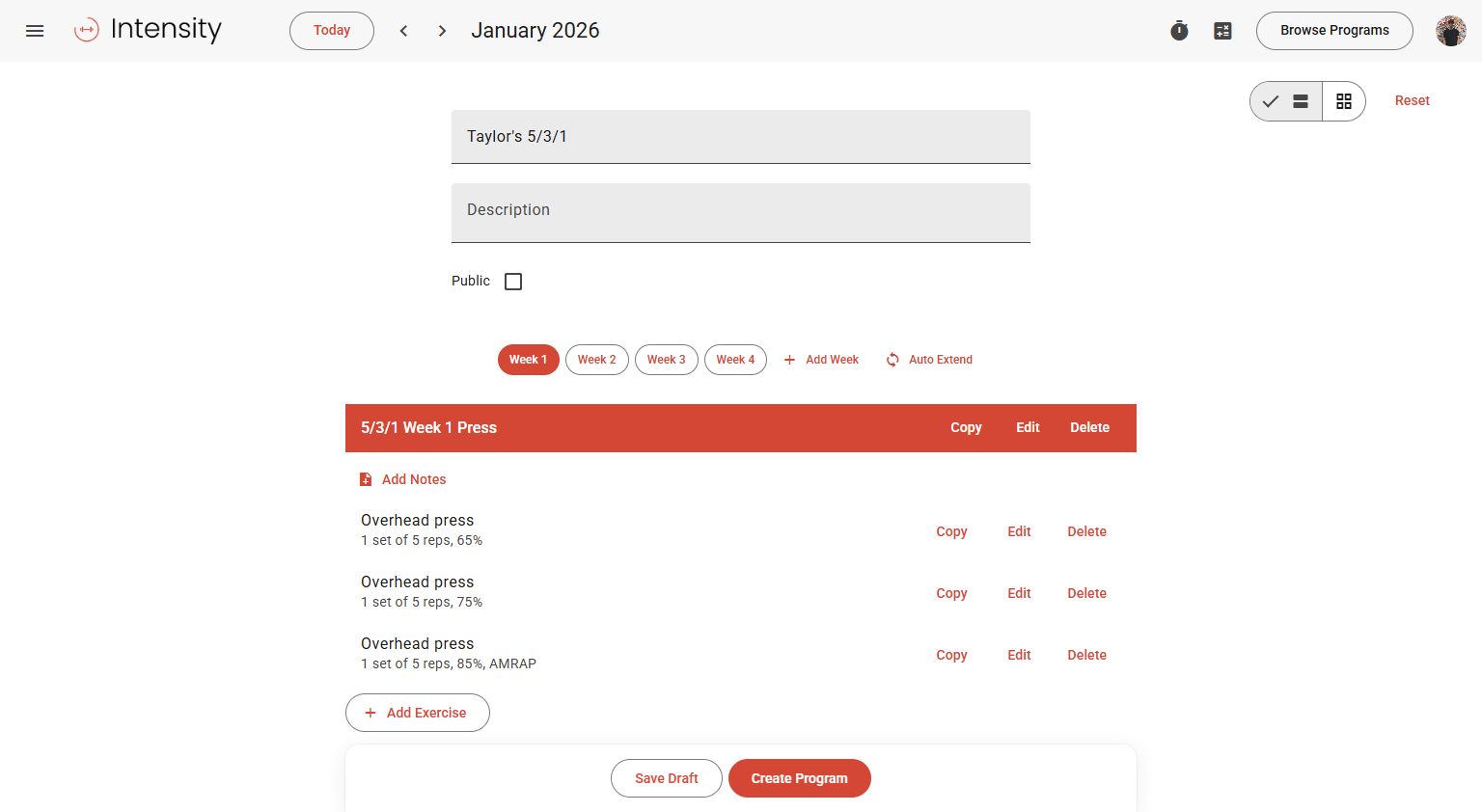
Task: Open the user profile avatar
Action: [1450, 31]
